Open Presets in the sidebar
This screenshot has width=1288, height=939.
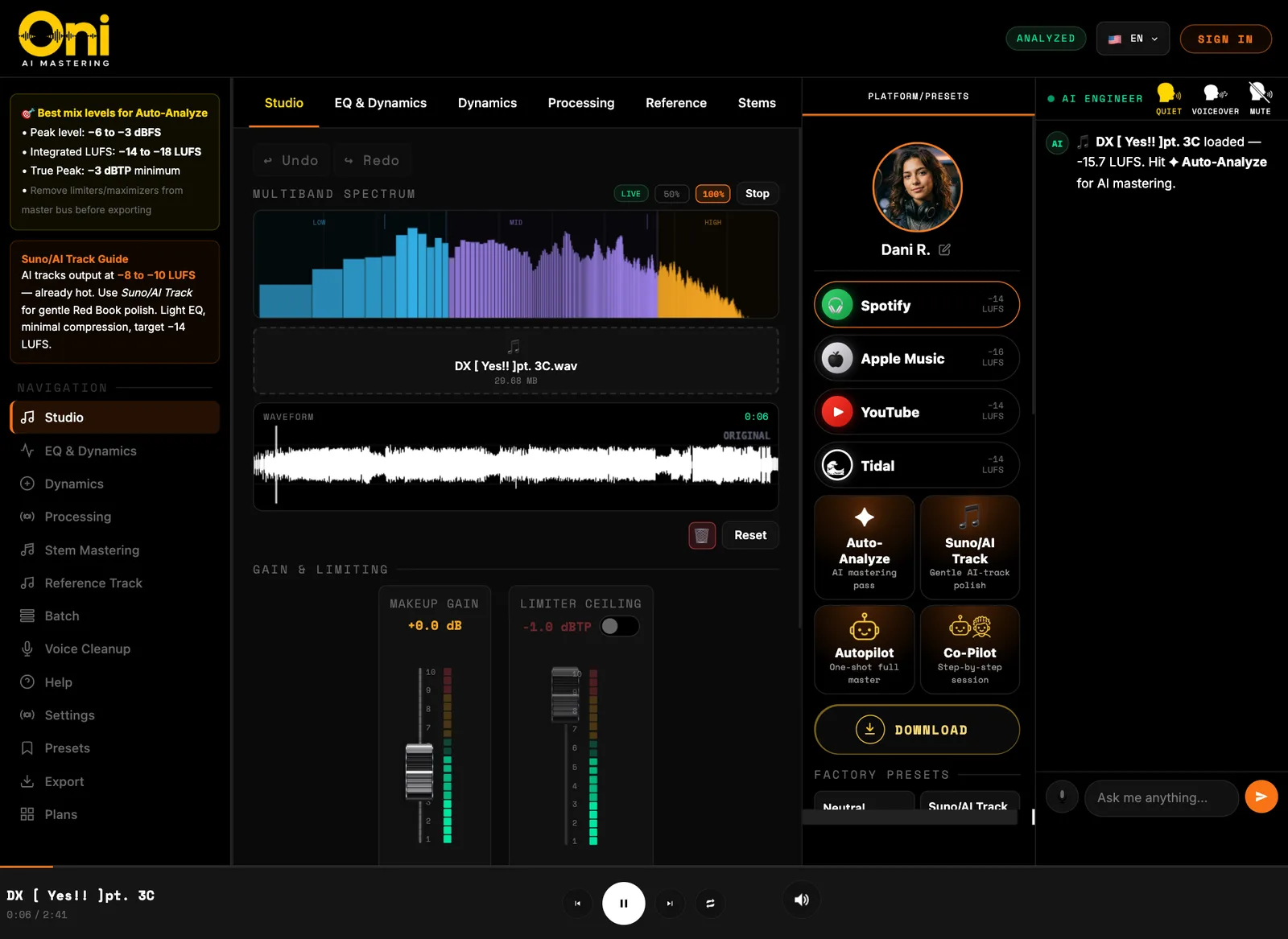114,748
